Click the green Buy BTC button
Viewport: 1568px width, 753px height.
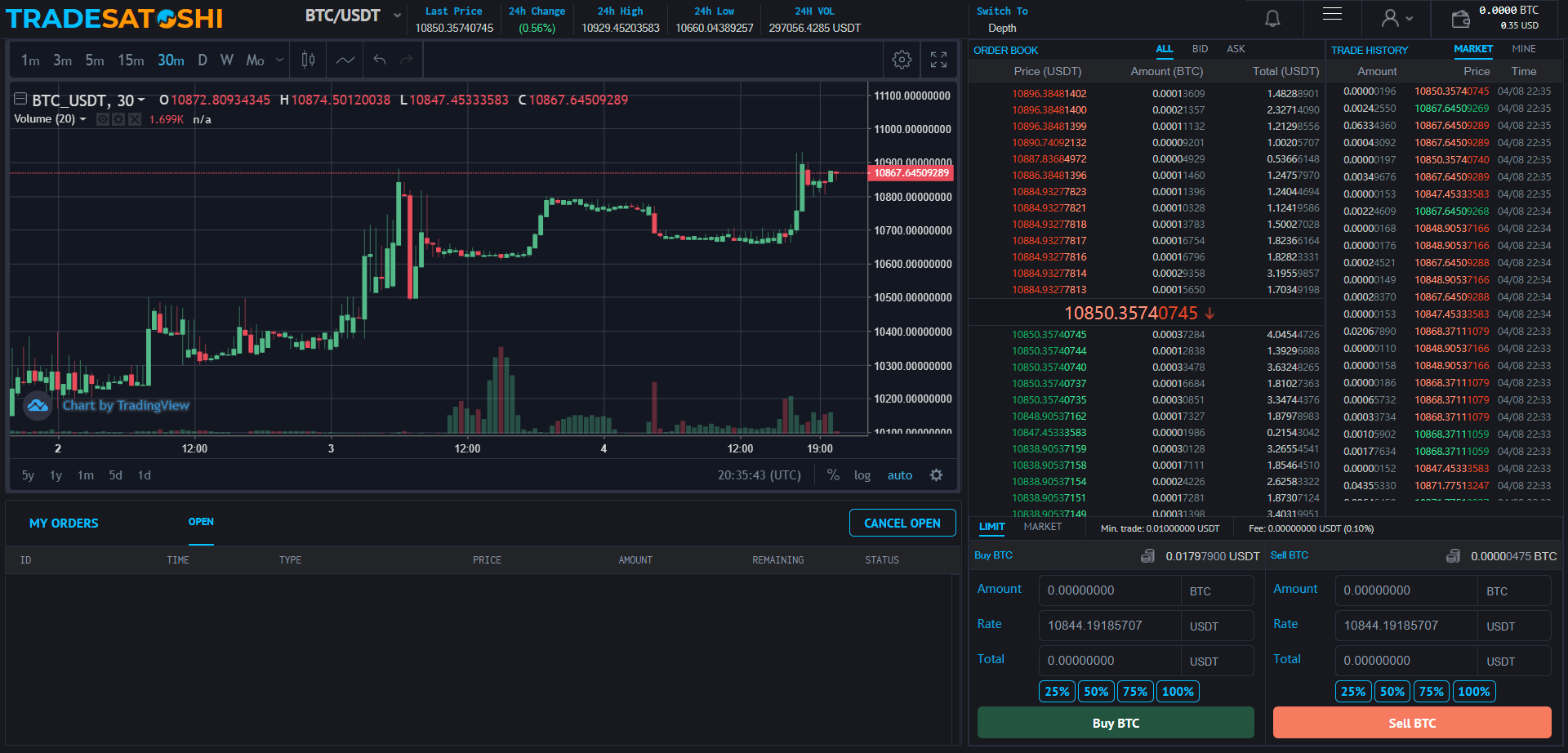coord(1116,723)
